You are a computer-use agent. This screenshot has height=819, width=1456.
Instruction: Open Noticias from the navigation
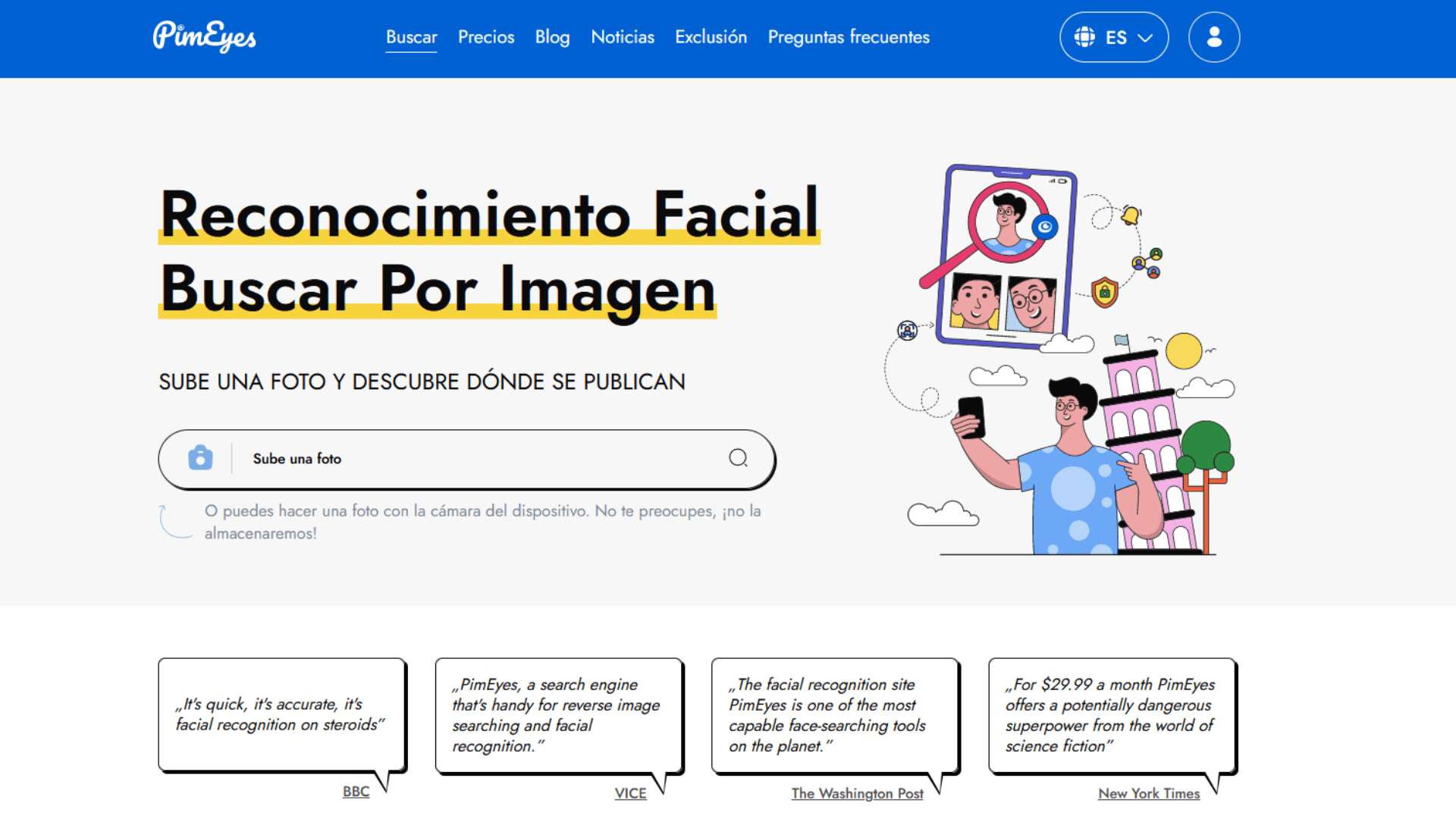click(x=623, y=36)
